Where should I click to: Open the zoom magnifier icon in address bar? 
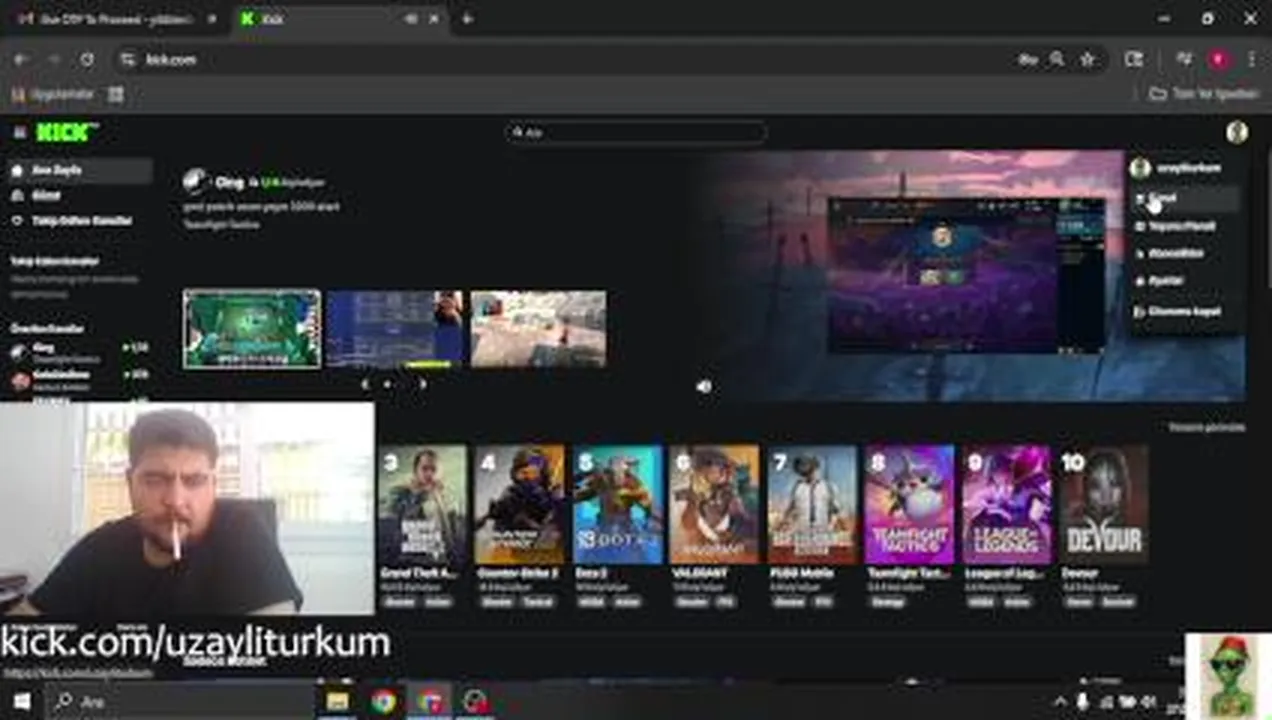pyautogui.click(x=1057, y=60)
